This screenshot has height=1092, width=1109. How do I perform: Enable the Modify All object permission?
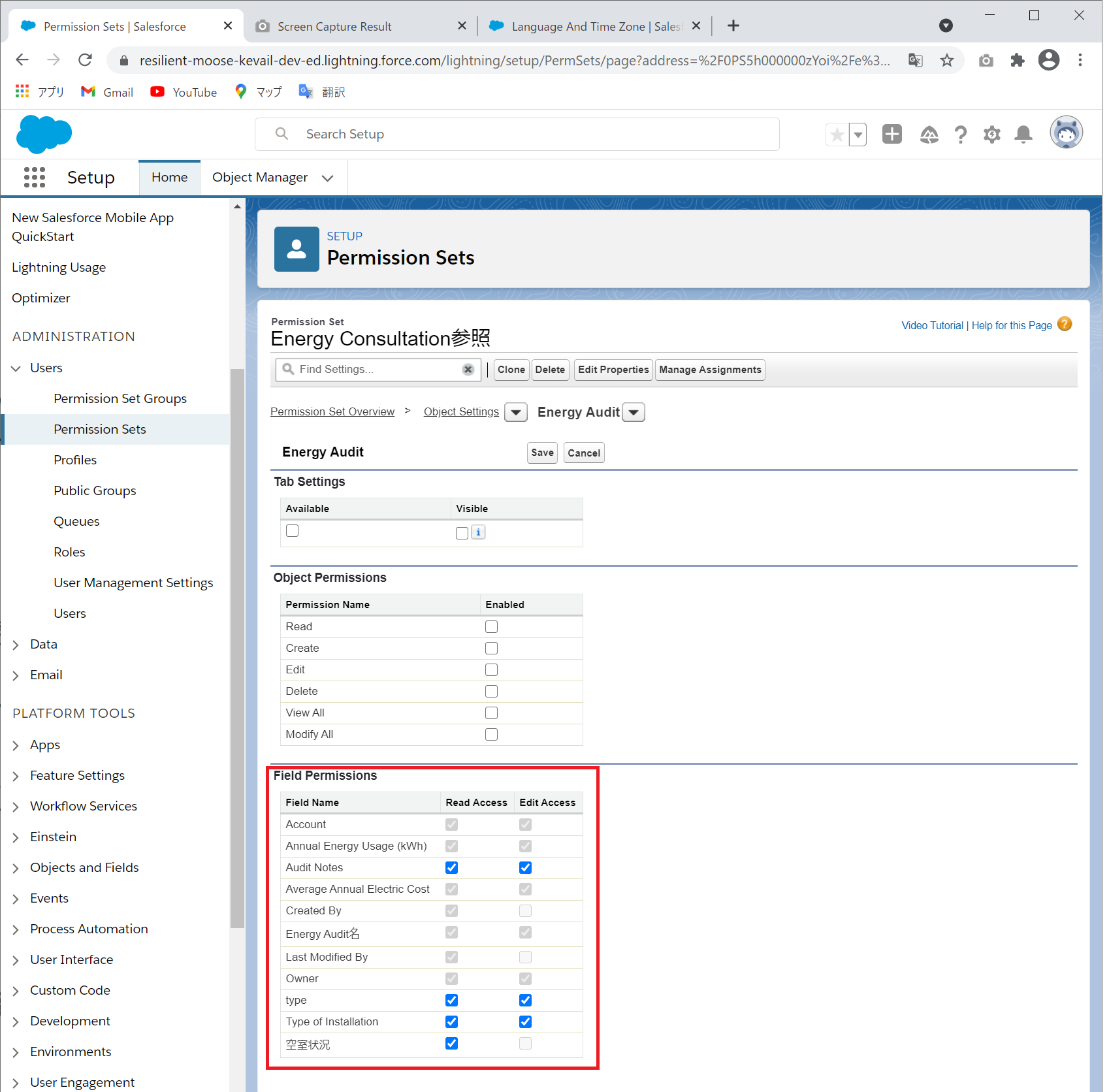pyautogui.click(x=492, y=735)
